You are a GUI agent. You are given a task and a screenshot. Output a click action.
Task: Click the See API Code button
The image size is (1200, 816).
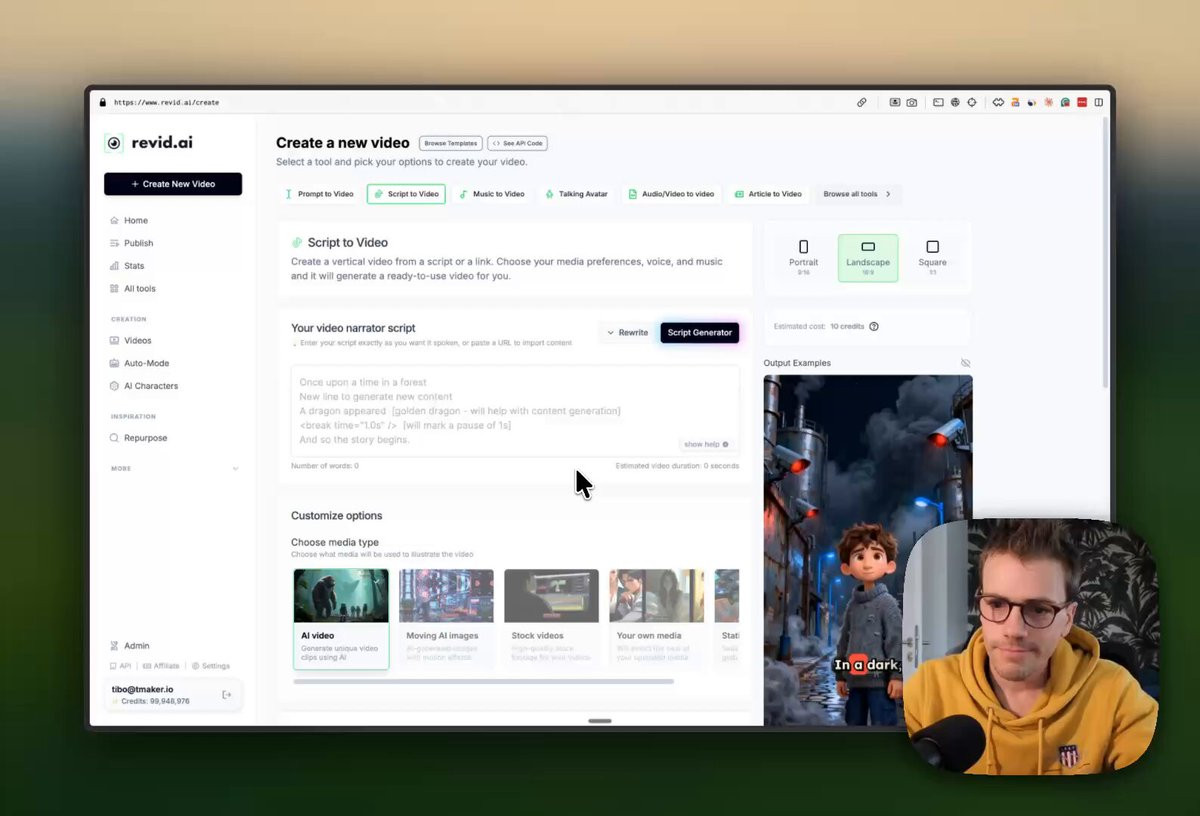pos(517,143)
